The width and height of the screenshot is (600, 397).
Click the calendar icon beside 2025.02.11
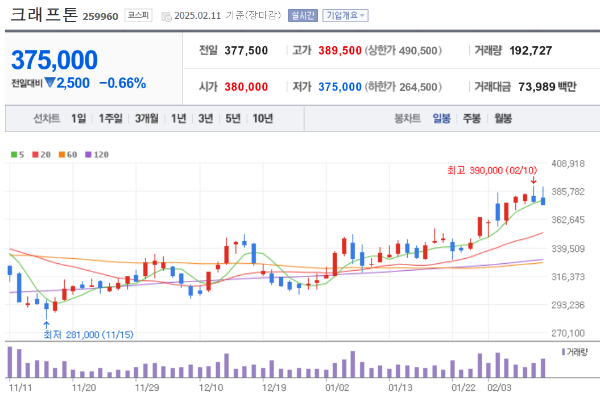pyautogui.click(x=166, y=16)
